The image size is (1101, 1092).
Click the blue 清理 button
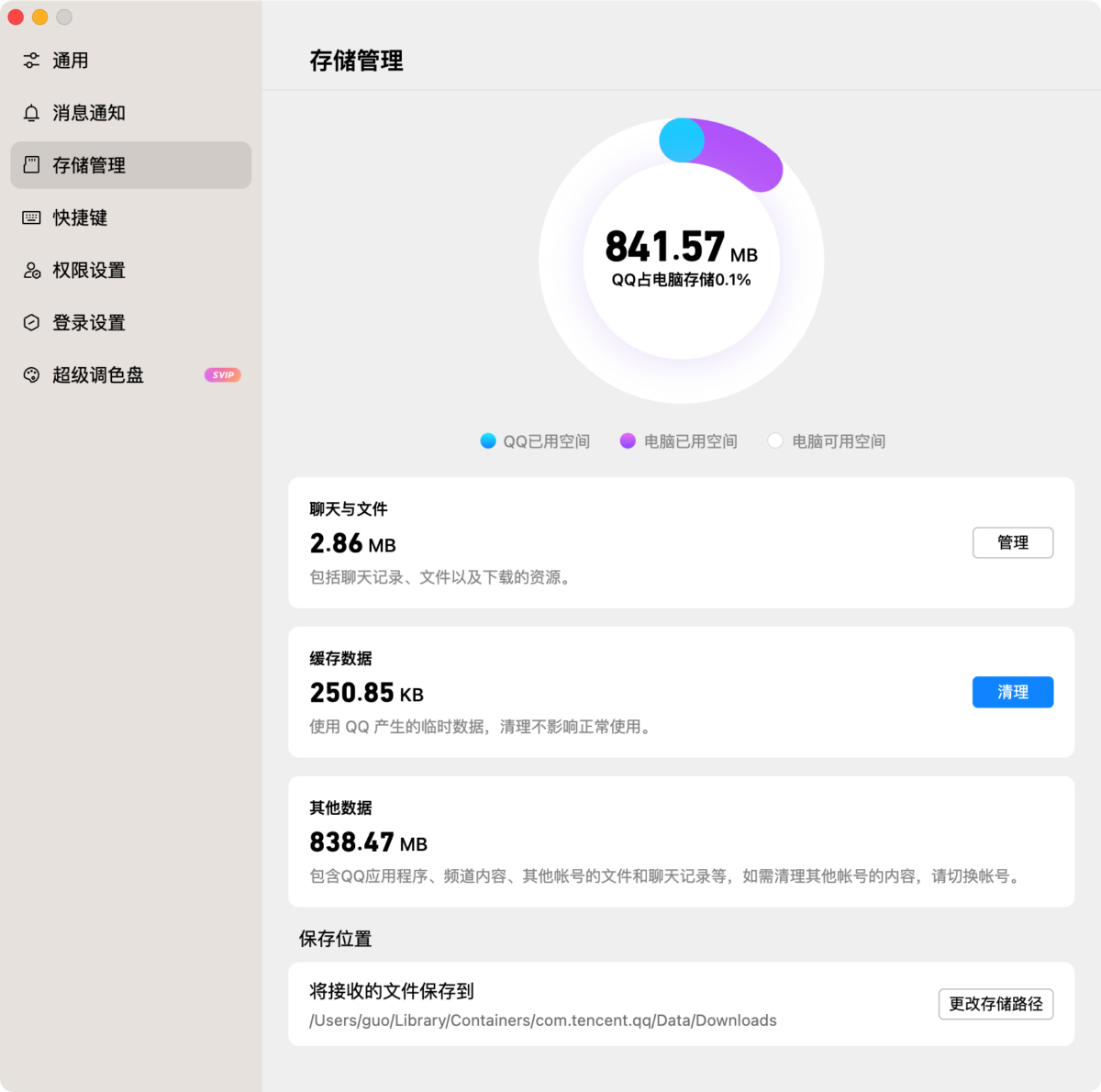(1013, 692)
